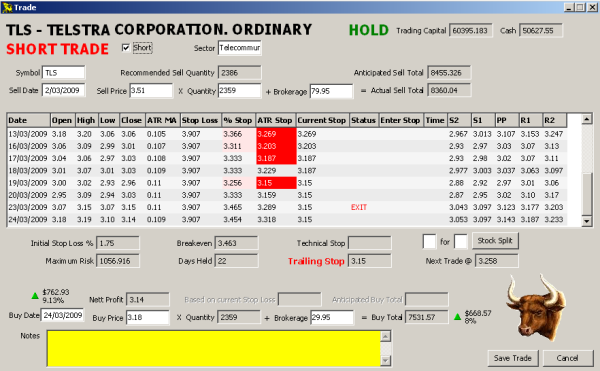
Task: Click the PP column header
Action: [507, 120]
